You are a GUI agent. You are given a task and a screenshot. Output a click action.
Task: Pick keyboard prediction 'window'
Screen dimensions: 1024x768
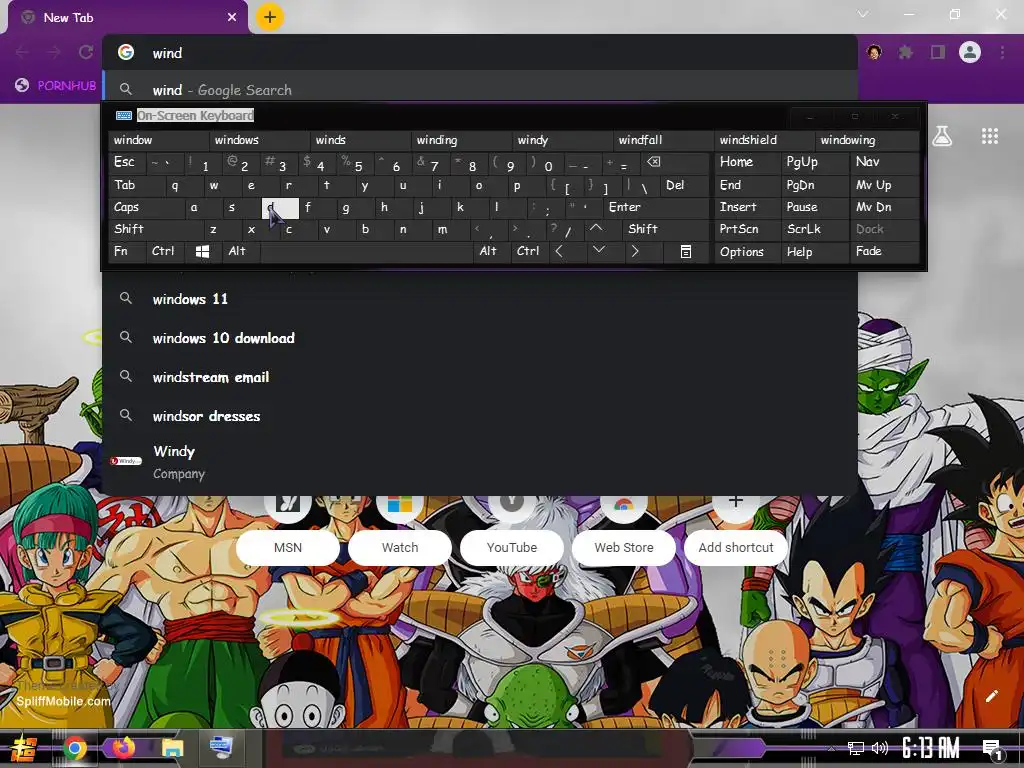point(159,140)
